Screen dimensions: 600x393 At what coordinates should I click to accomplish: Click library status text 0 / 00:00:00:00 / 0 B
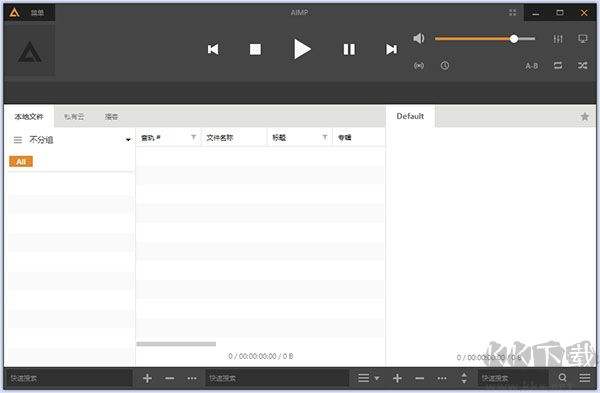click(261, 356)
